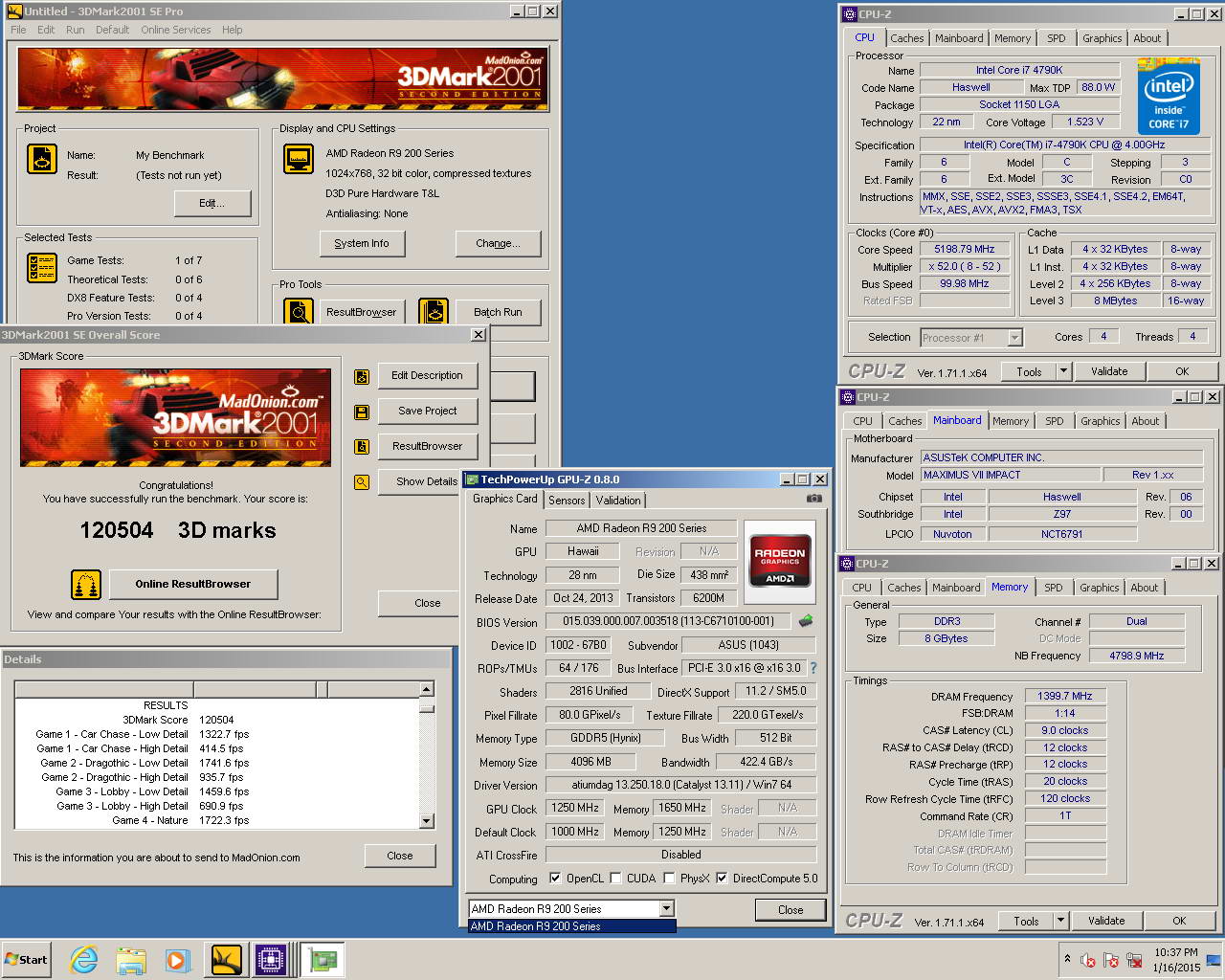Click Tools button in top CPU-Z window
This screenshot has height=980, width=1225.
click(x=1030, y=371)
